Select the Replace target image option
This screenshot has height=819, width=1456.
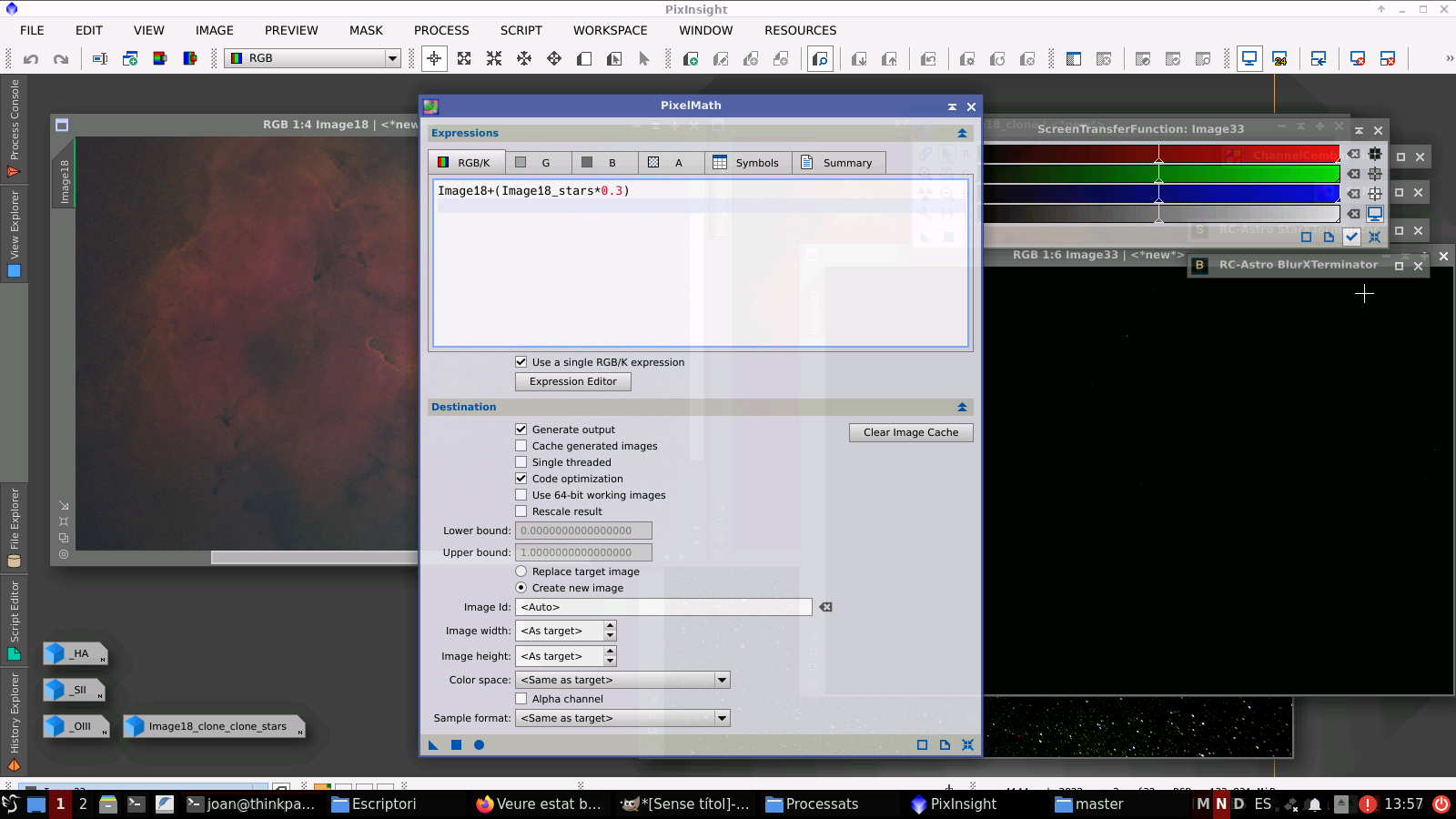tap(521, 571)
